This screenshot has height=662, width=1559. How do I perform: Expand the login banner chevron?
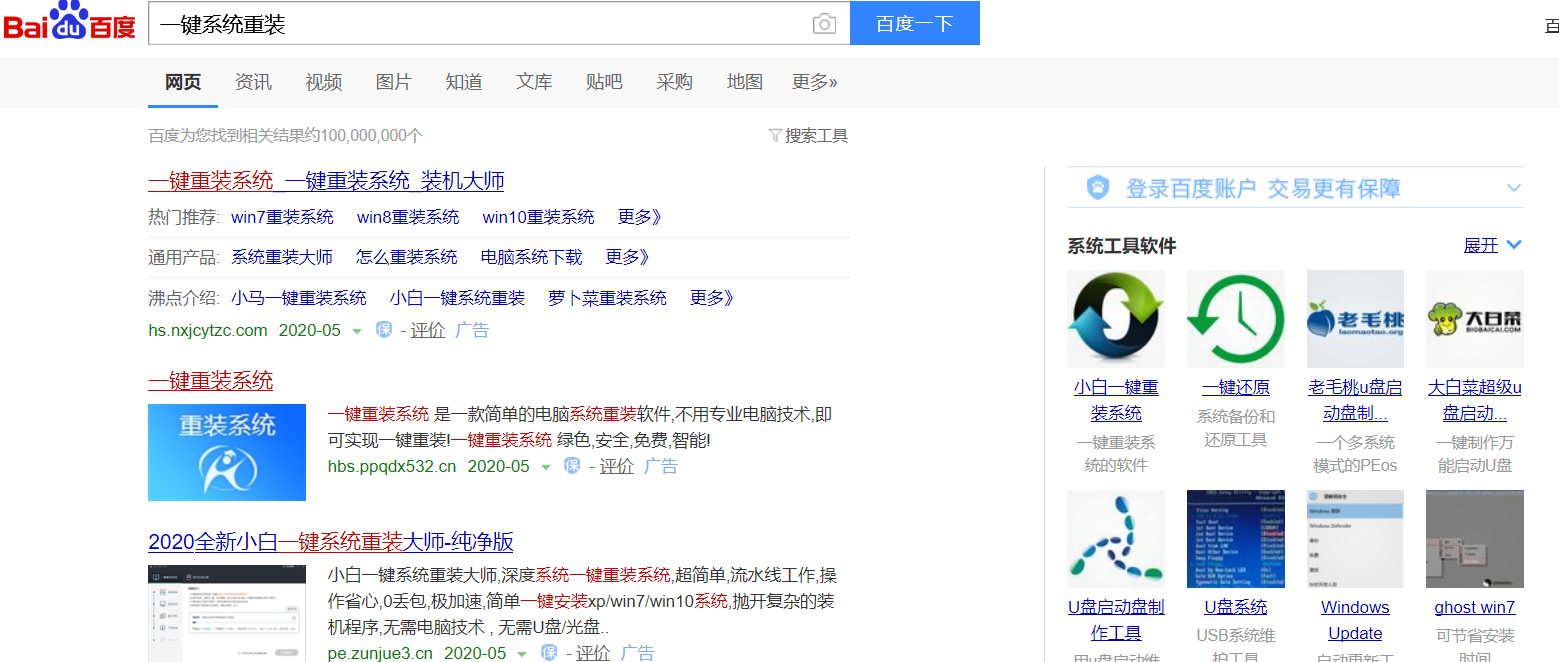pos(1513,188)
